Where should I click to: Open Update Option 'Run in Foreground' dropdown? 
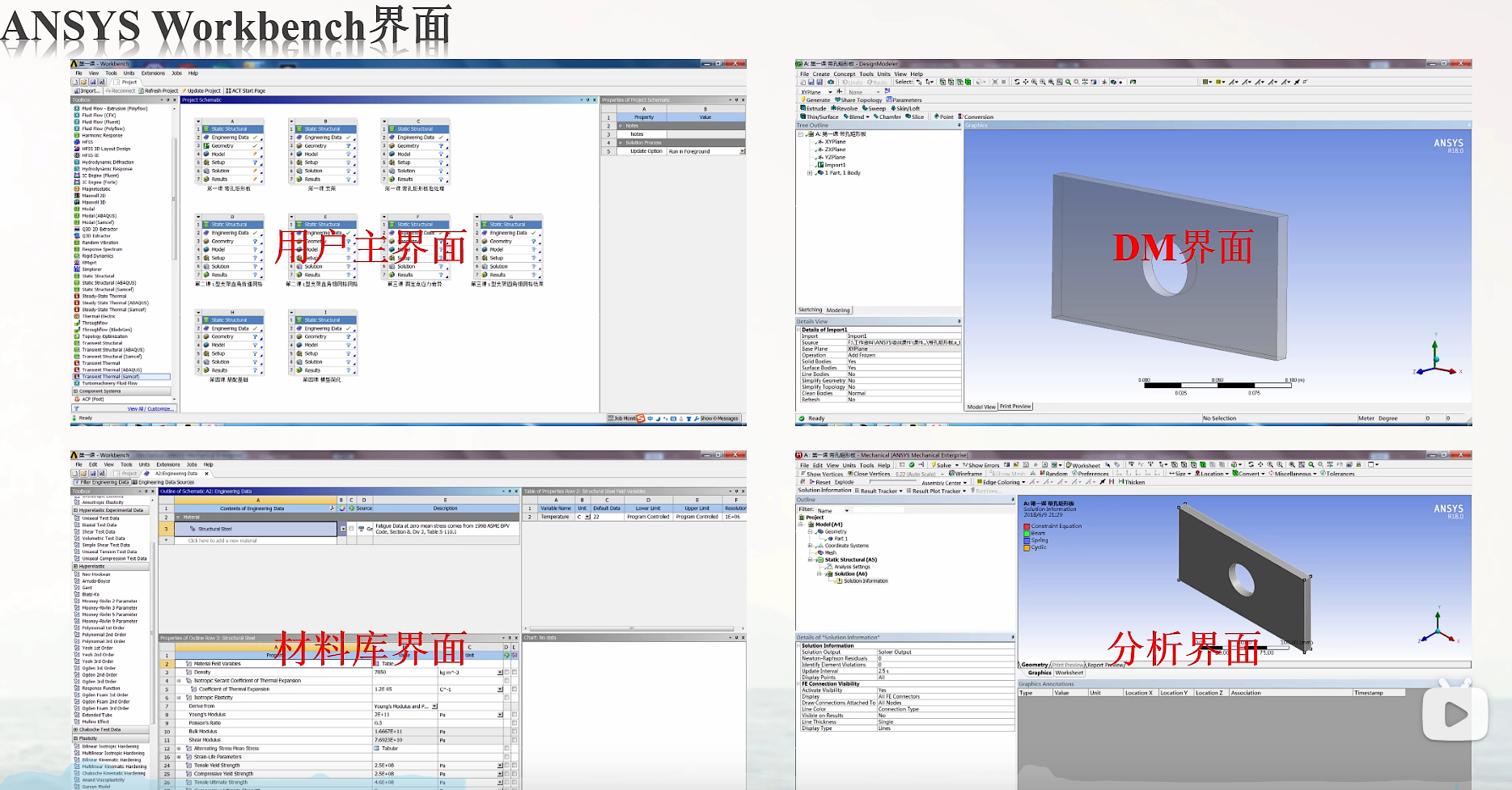click(742, 151)
